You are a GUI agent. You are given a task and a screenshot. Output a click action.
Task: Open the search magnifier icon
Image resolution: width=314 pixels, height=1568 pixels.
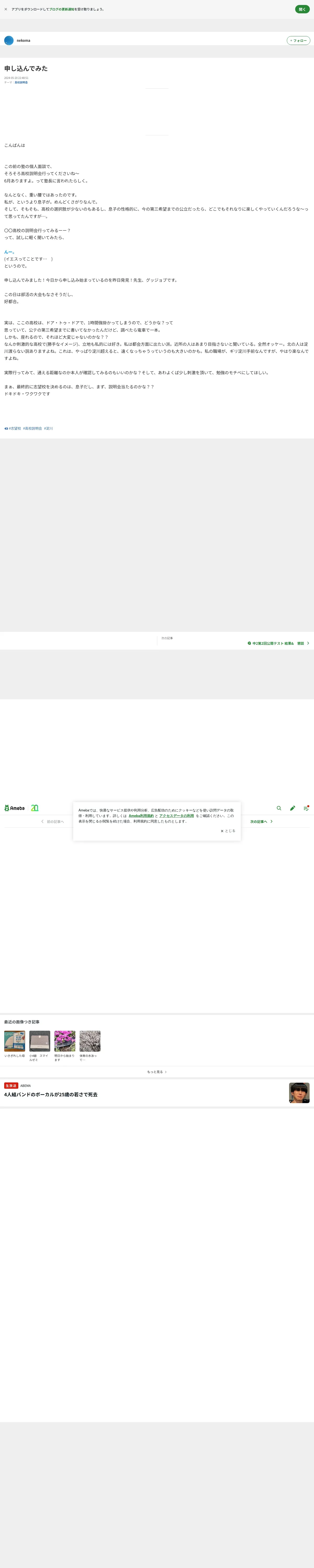[279, 808]
